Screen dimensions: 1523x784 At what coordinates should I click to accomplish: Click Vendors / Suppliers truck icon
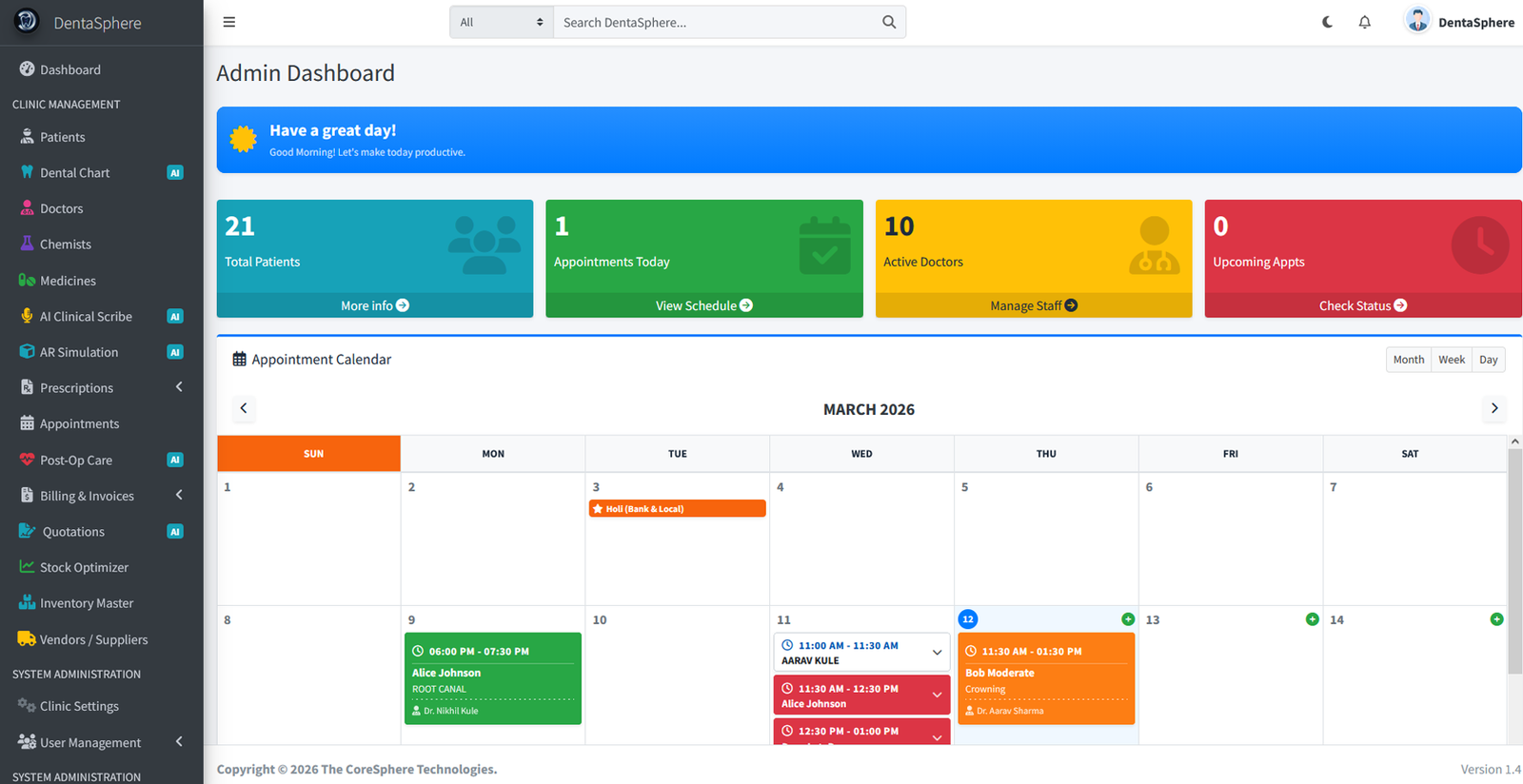tap(27, 638)
